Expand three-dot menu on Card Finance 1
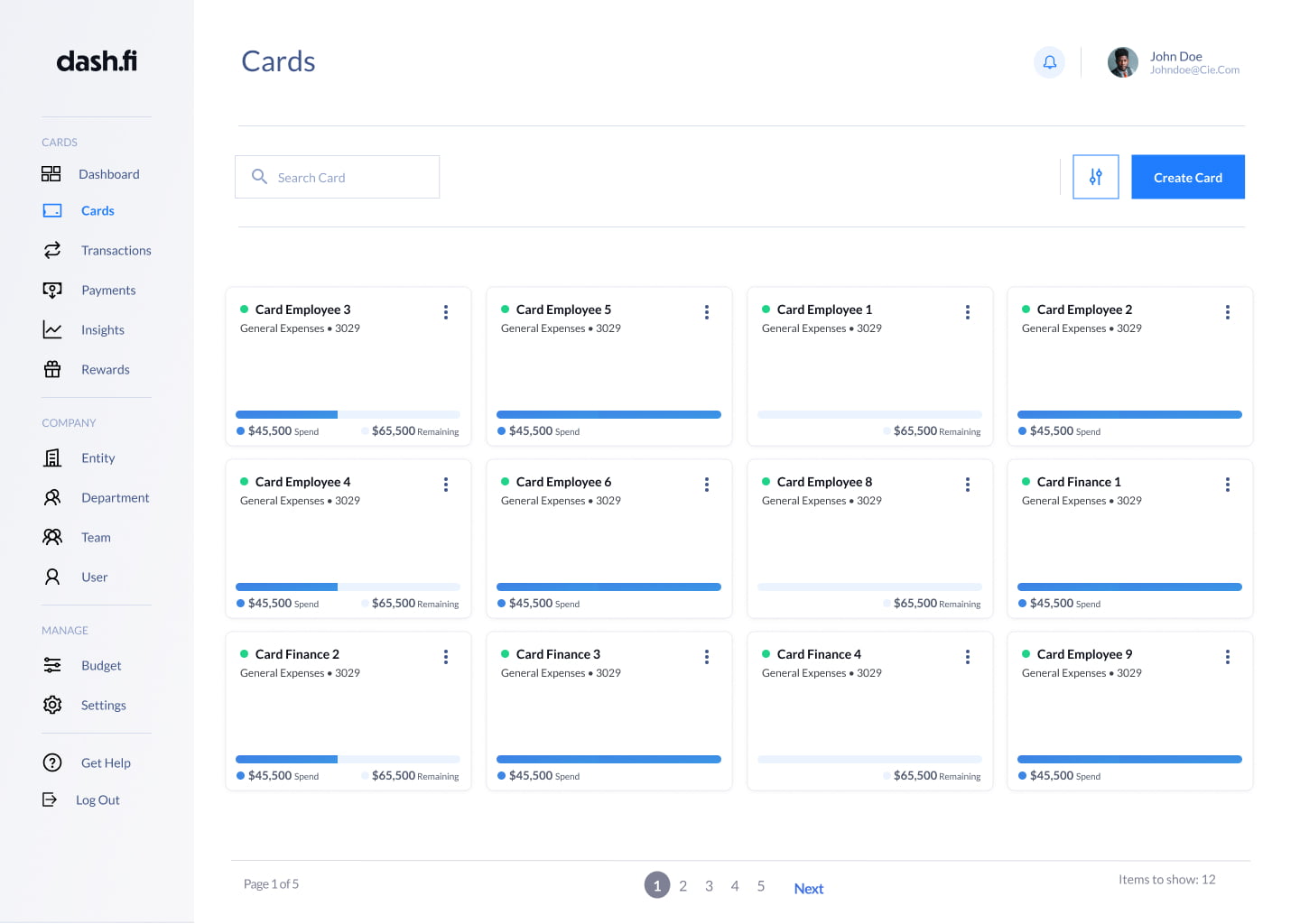Screen dimensions: 1300x924 tap(1227, 485)
